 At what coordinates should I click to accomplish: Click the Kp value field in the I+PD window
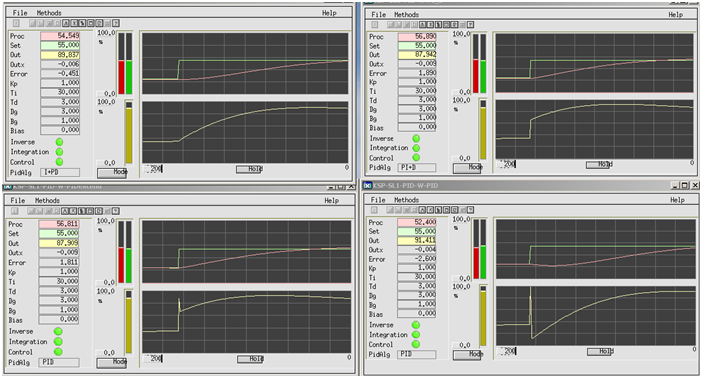point(60,83)
